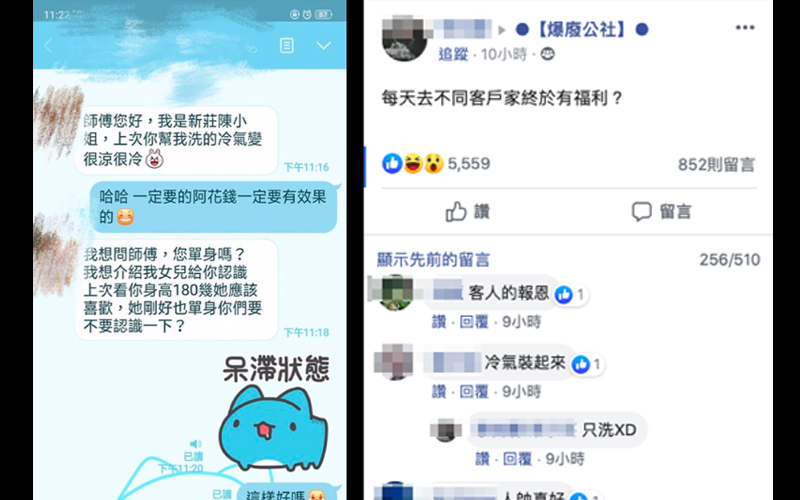Tap the speaker icon above 已讀
800x500 pixels.
[x=195, y=444]
